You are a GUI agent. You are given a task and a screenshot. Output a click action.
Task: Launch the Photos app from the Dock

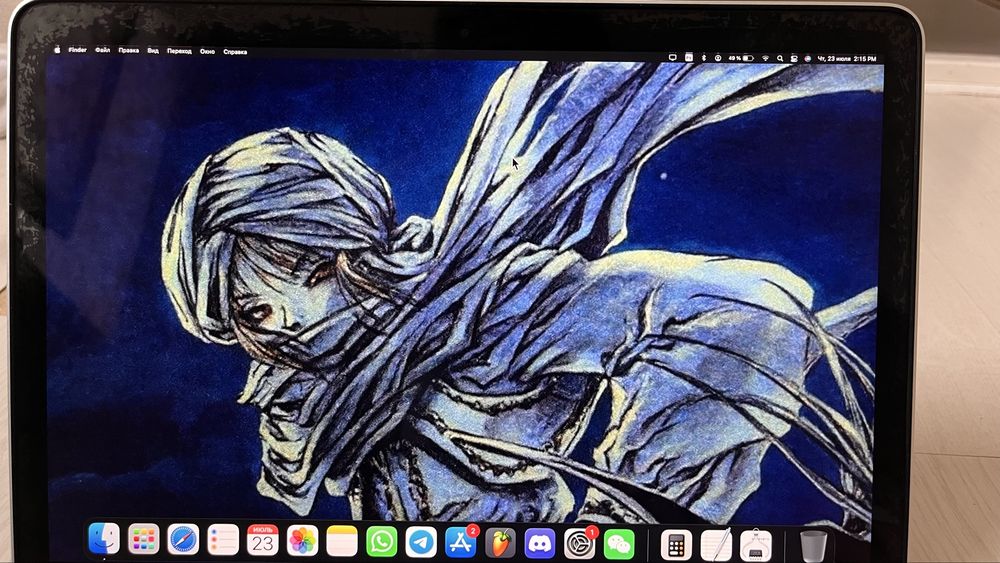click(302, 541)
